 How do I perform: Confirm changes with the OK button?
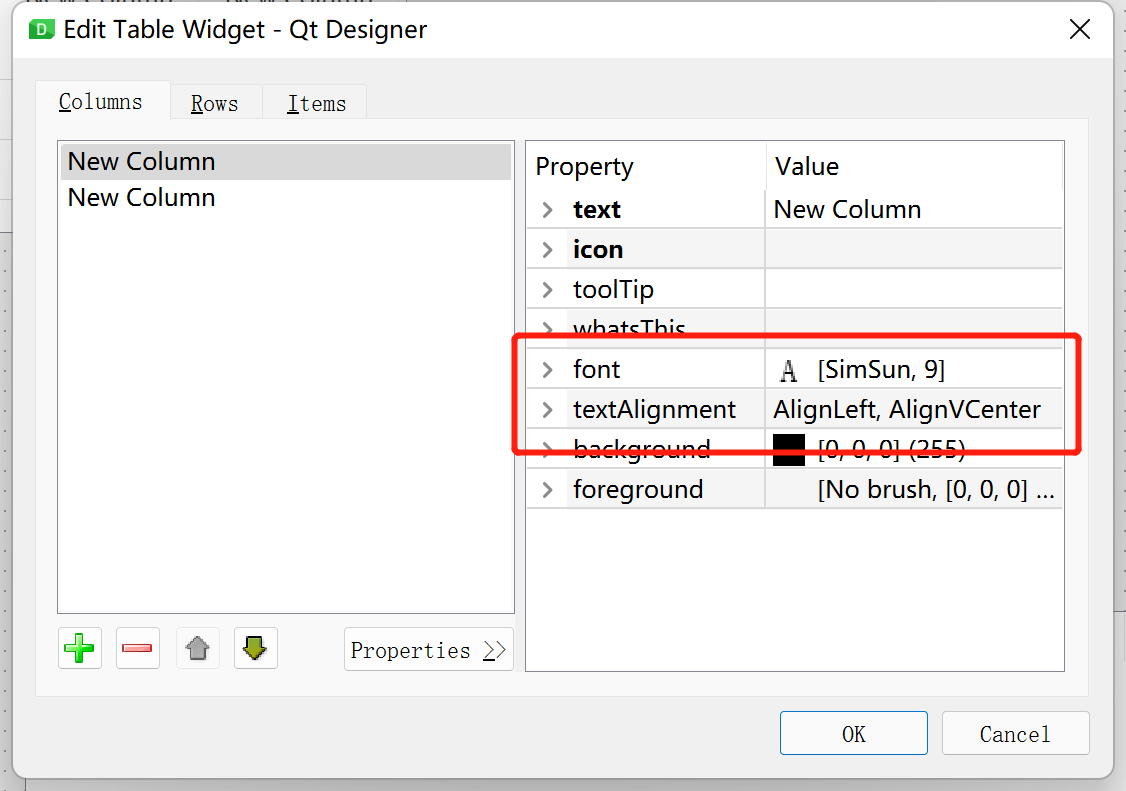tap(853, 733)
